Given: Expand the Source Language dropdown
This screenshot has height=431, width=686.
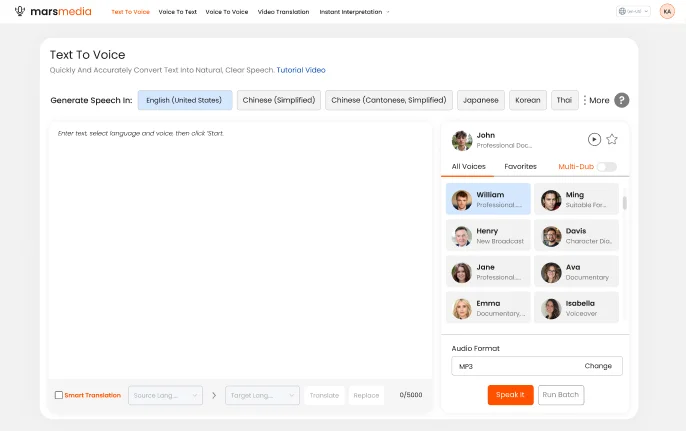Looking at the screenshot, I should point(164,395).
